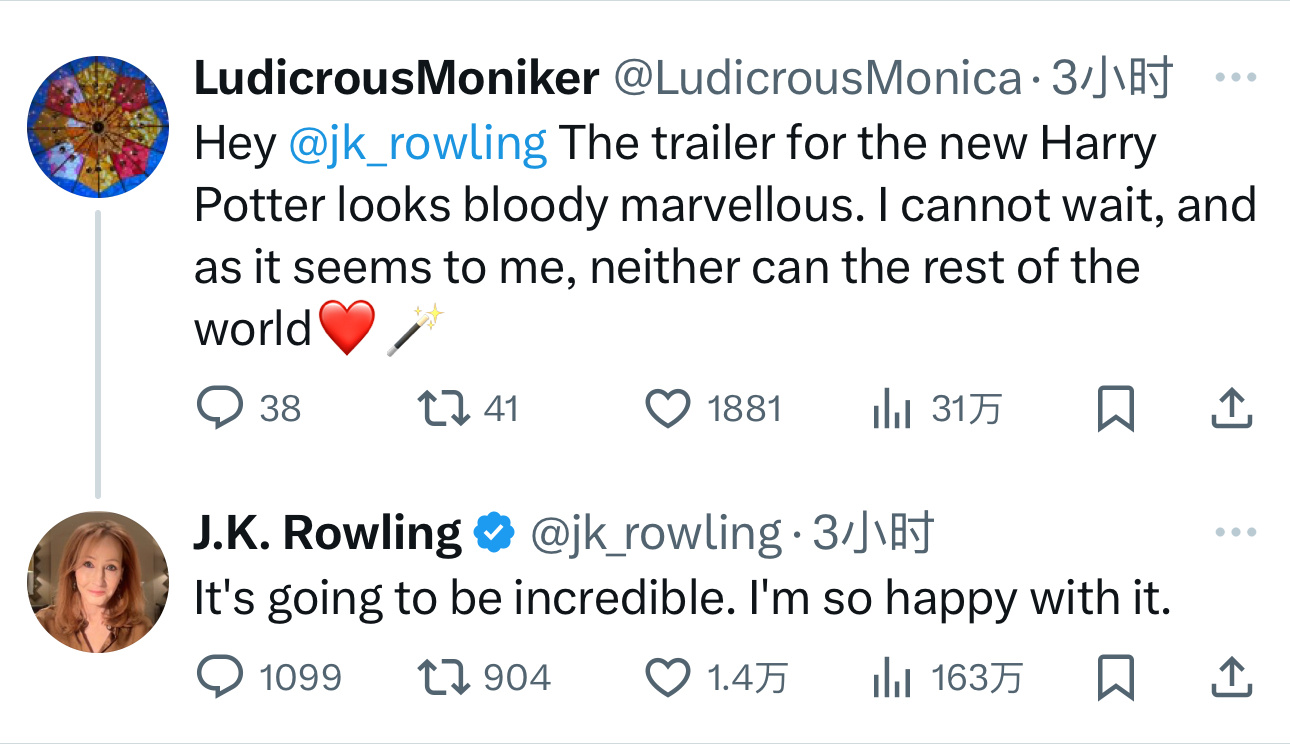This screenshot has height=755, width=1290.
Task: Bookmark LudicrousMoniker's tweet
Action: pos(1115,408)
